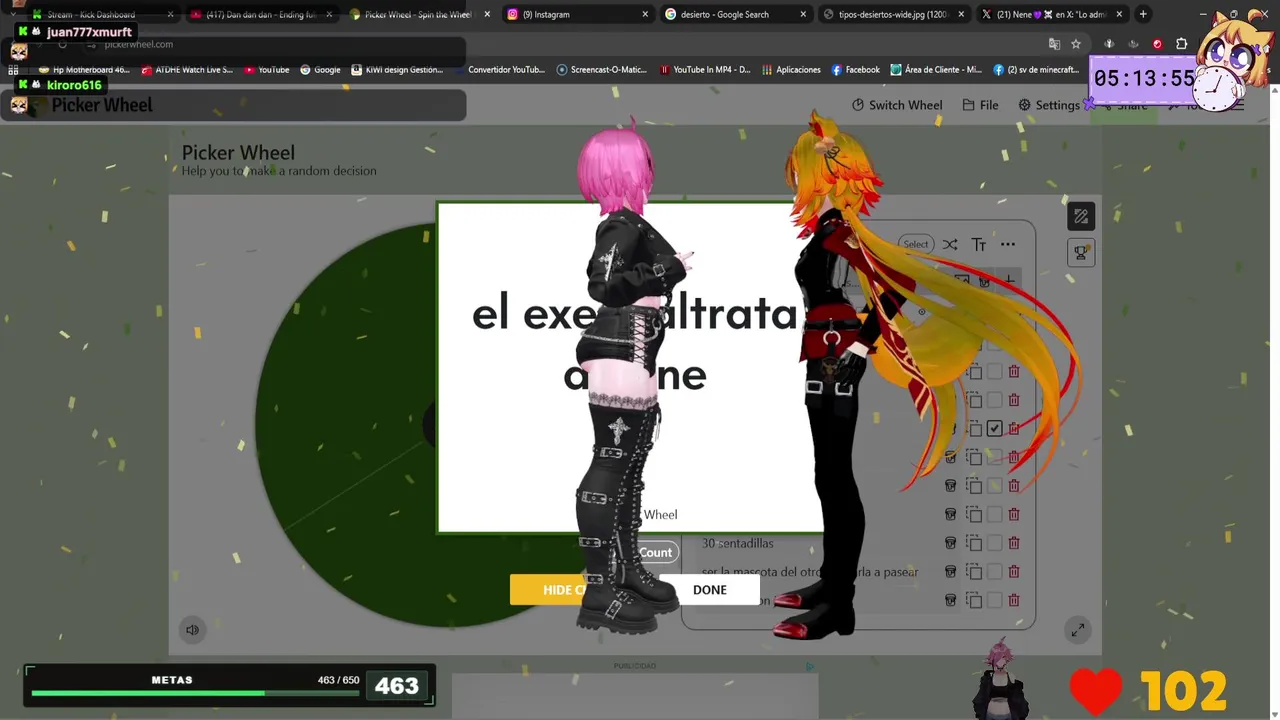Open the Google bookmark
This screenshot has width=1280, height=720.
(320, 70)
